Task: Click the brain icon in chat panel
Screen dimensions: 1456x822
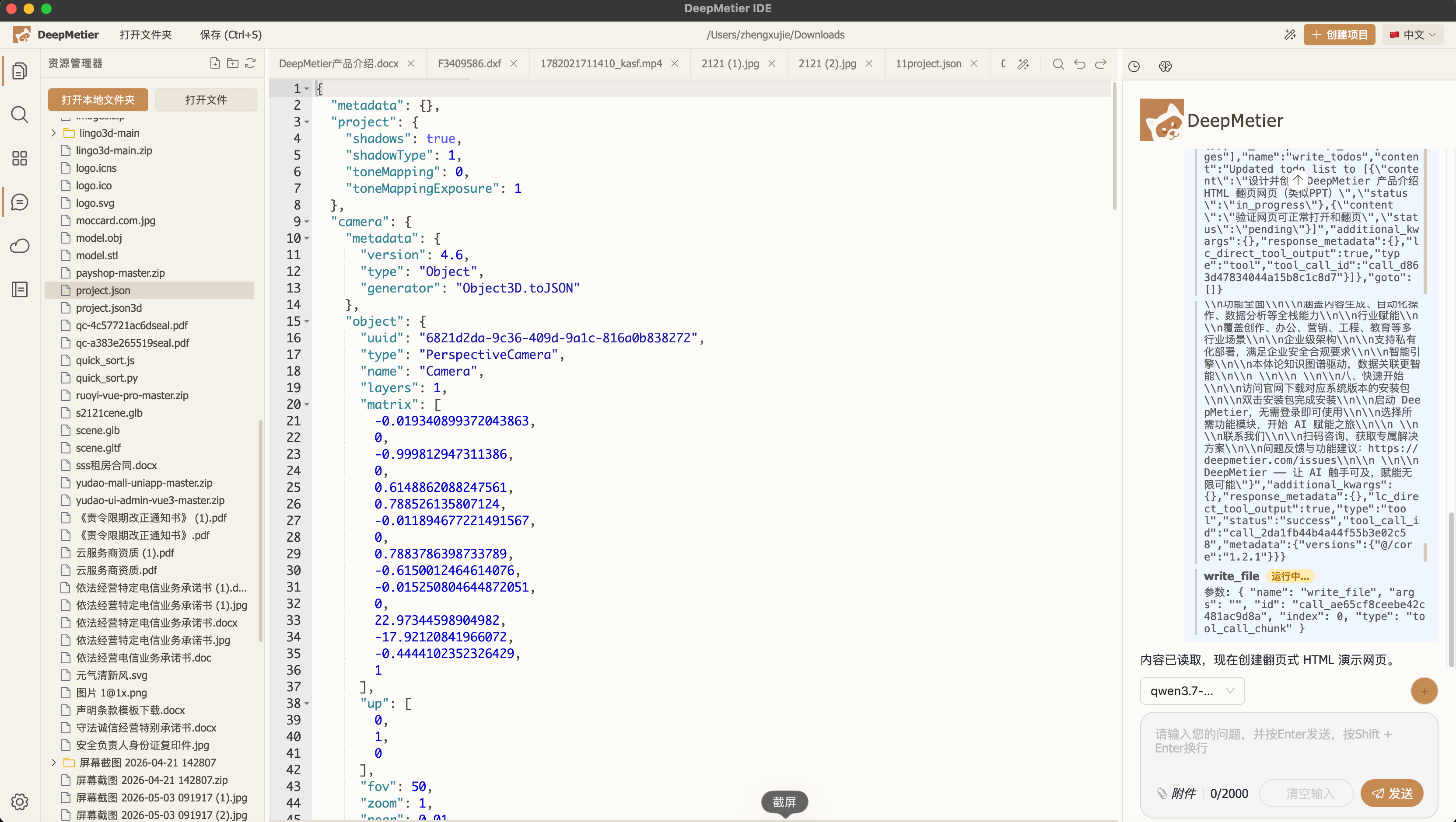Action: point(1165,66)
